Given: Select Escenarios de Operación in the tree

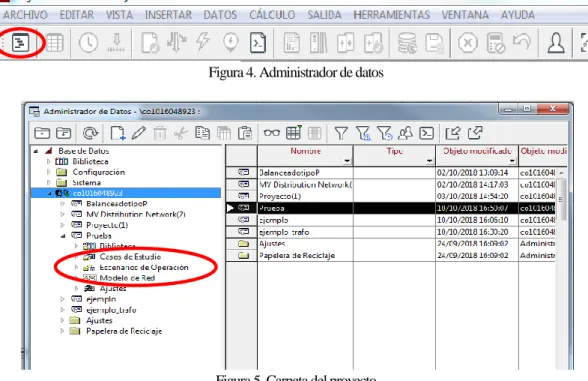Looking at the screenshot, I should 144,267.
